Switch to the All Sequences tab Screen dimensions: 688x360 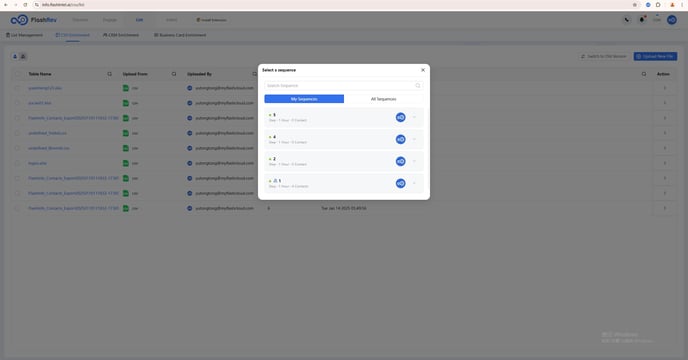(x=383, y=99)
